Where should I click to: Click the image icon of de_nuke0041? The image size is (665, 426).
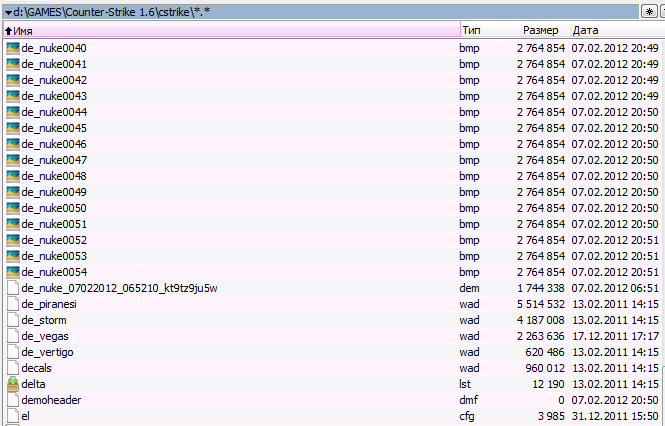pos(13,64)
